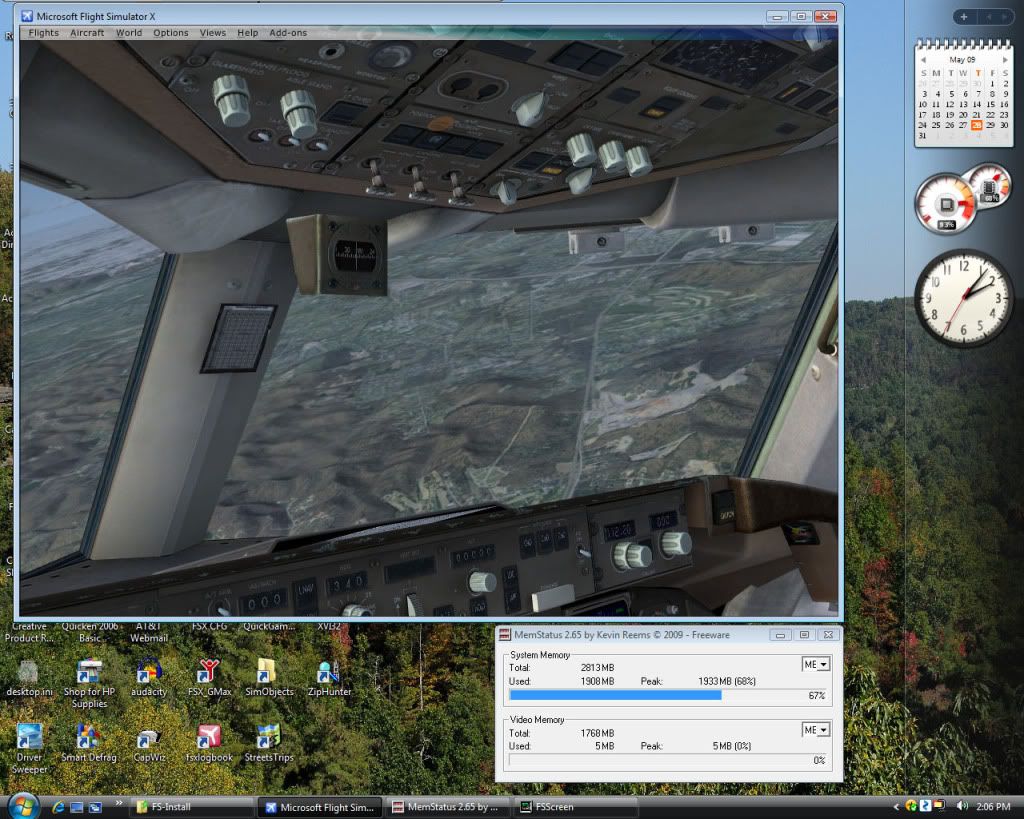Go to previous month in calendar gadget
The width and height of the screenshot is (1024, 819).
pyautogui.click(x=923, y=59)
